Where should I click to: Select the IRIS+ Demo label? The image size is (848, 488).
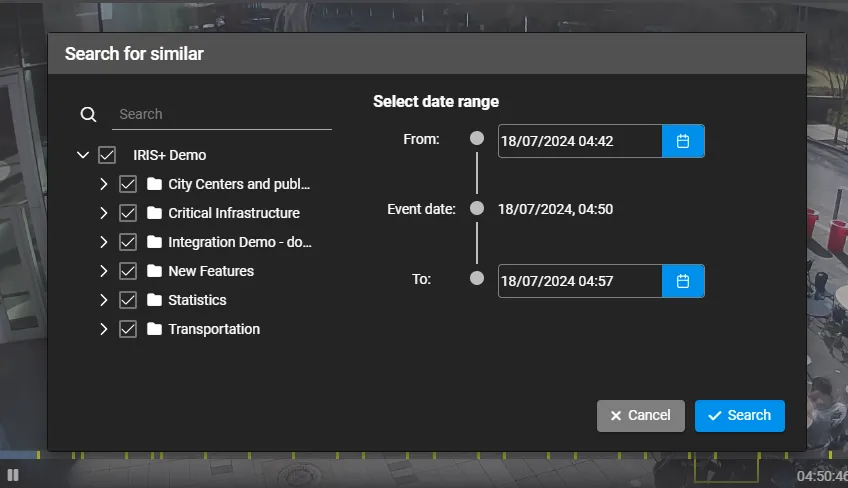tap(170, 155)
